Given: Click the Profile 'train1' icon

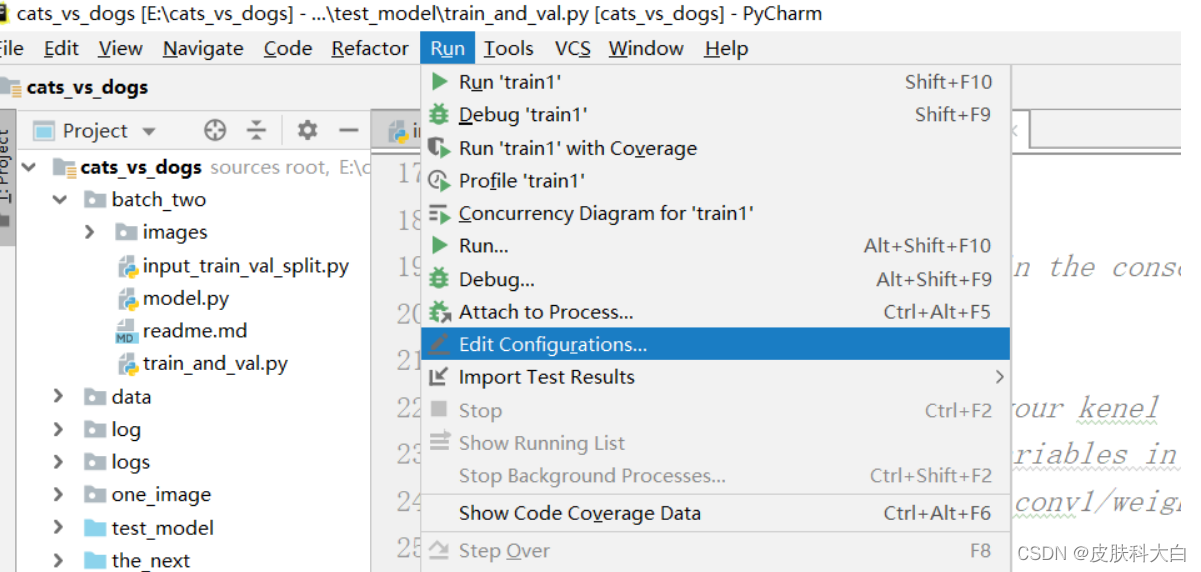Looking at the screenshot, I should click(439, 181).
